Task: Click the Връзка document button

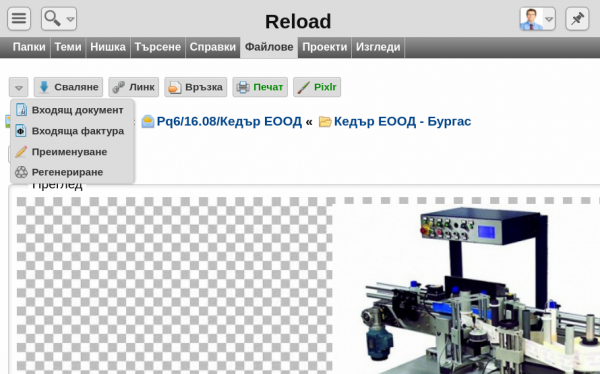Action: pyautogui.click(x=196, y=87)
